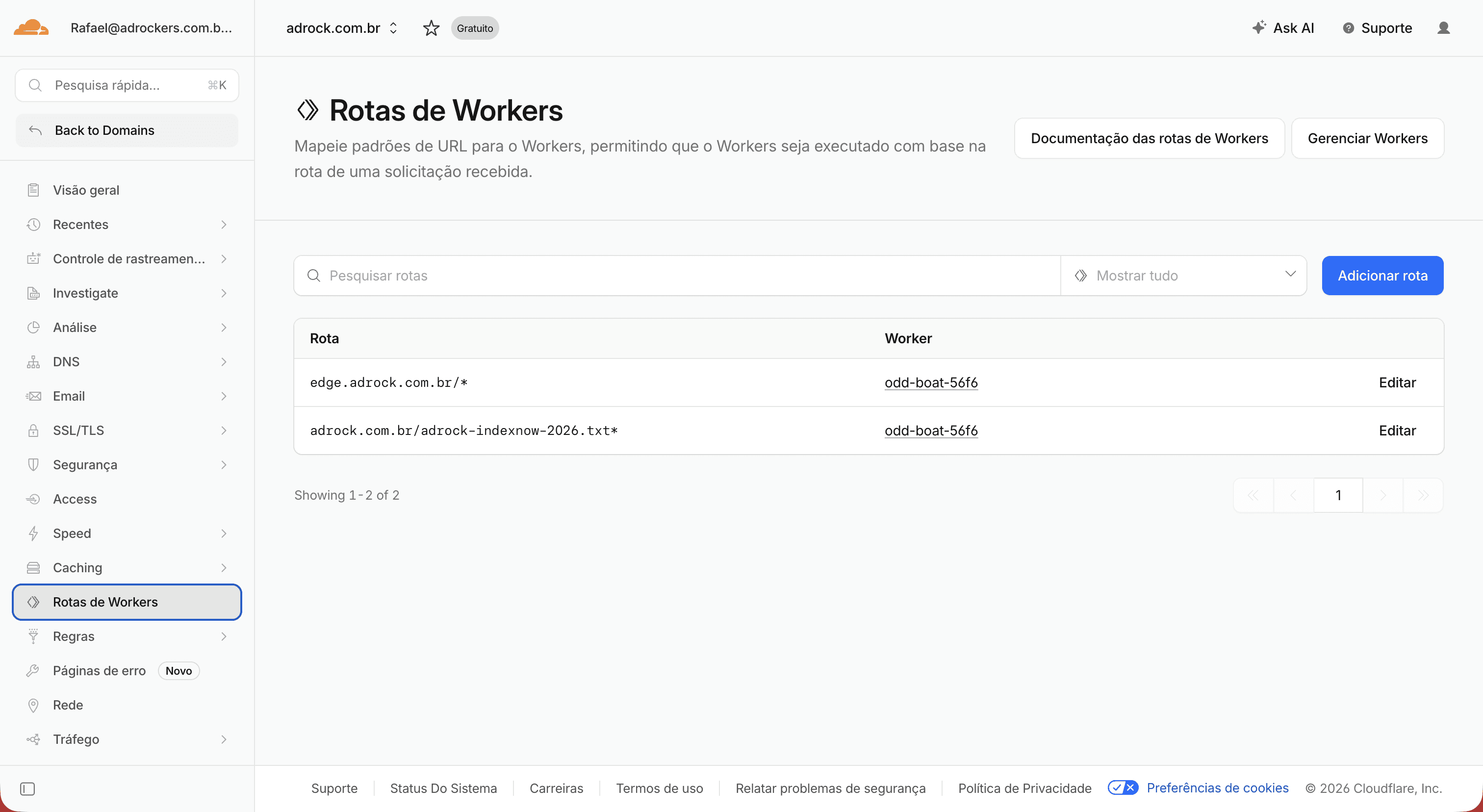This screenshot has width=1483, height=812.
Task: Click the Adicionar rota button
Action: click(1382, 276)
